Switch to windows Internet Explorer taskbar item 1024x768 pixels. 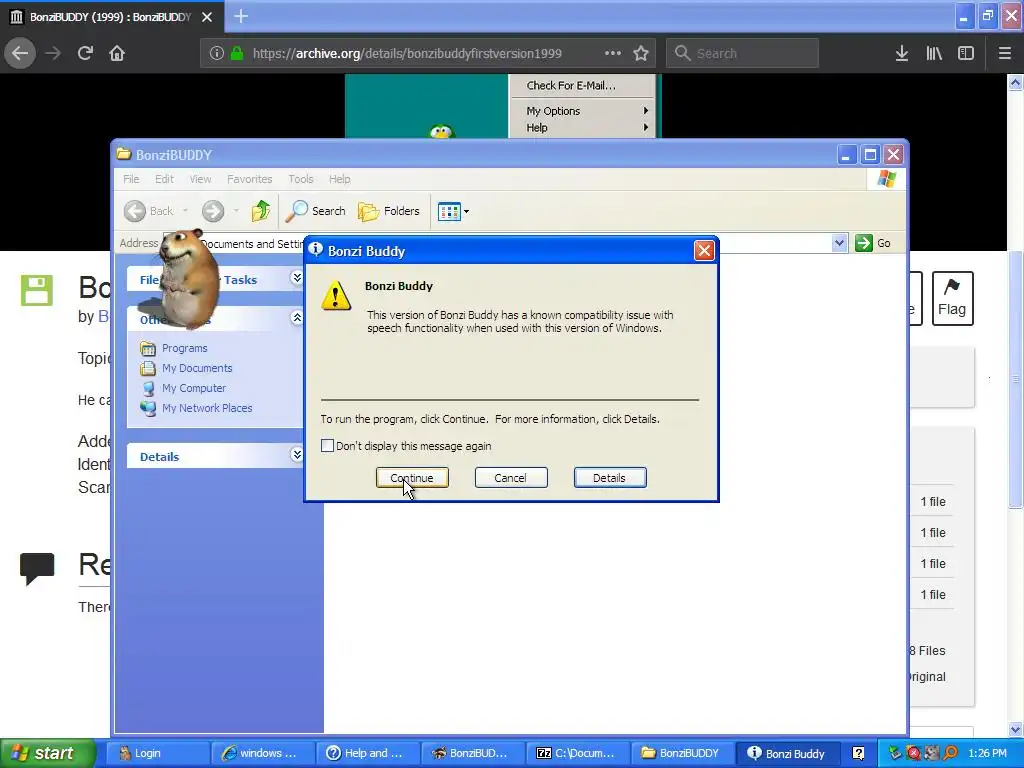click(x=263, y=753)
